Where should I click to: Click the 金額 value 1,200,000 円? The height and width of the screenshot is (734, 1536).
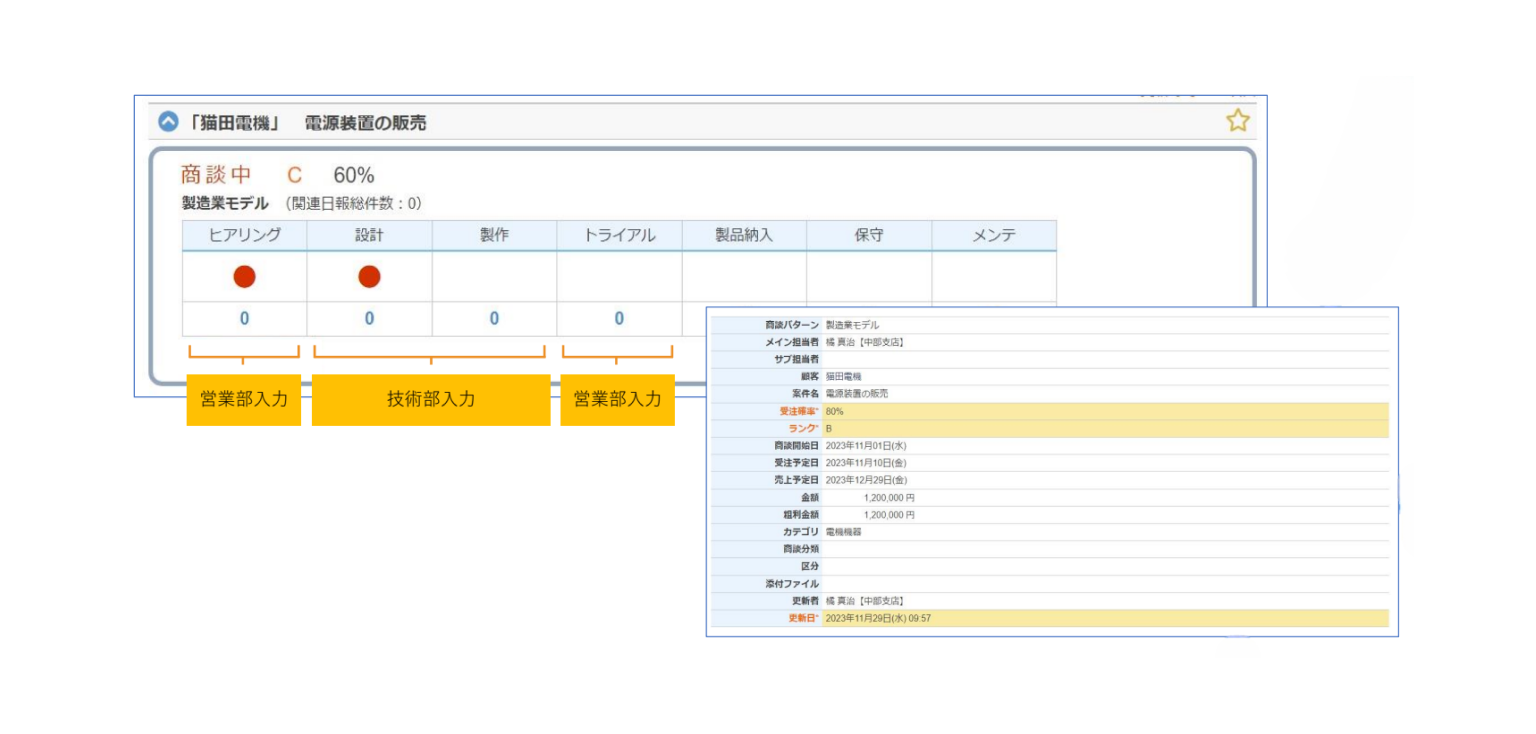tap(889, 497)
